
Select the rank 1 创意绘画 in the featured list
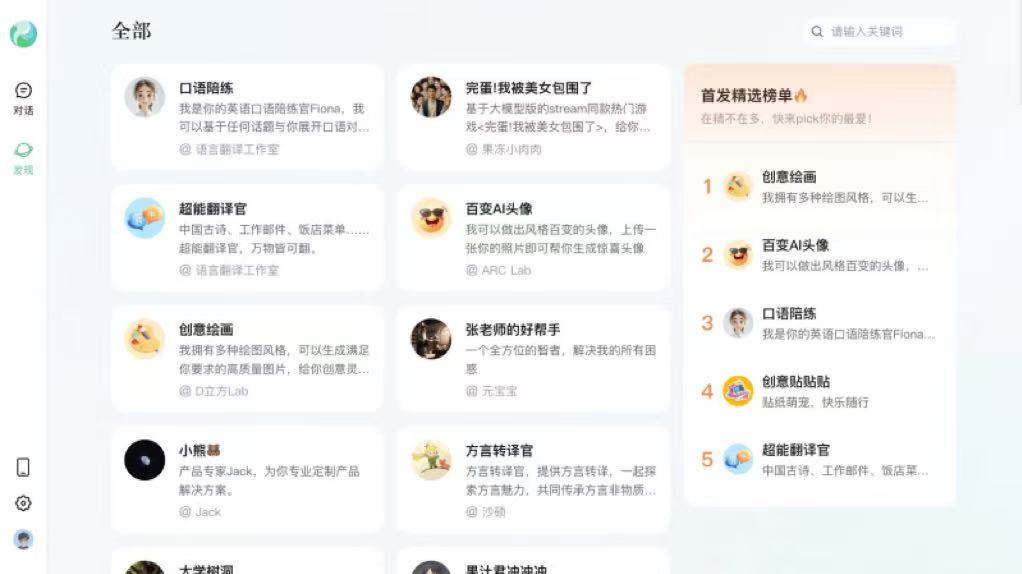click(x=819, y=186)
